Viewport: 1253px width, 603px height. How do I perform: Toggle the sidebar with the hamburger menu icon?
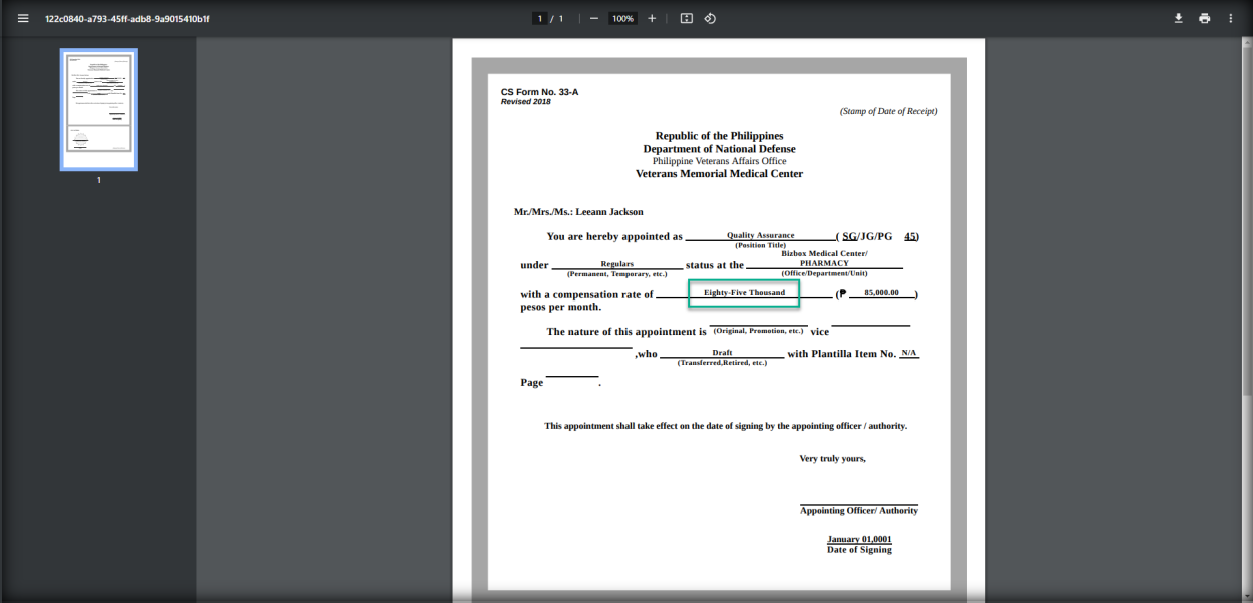click(x=23, y=18)
